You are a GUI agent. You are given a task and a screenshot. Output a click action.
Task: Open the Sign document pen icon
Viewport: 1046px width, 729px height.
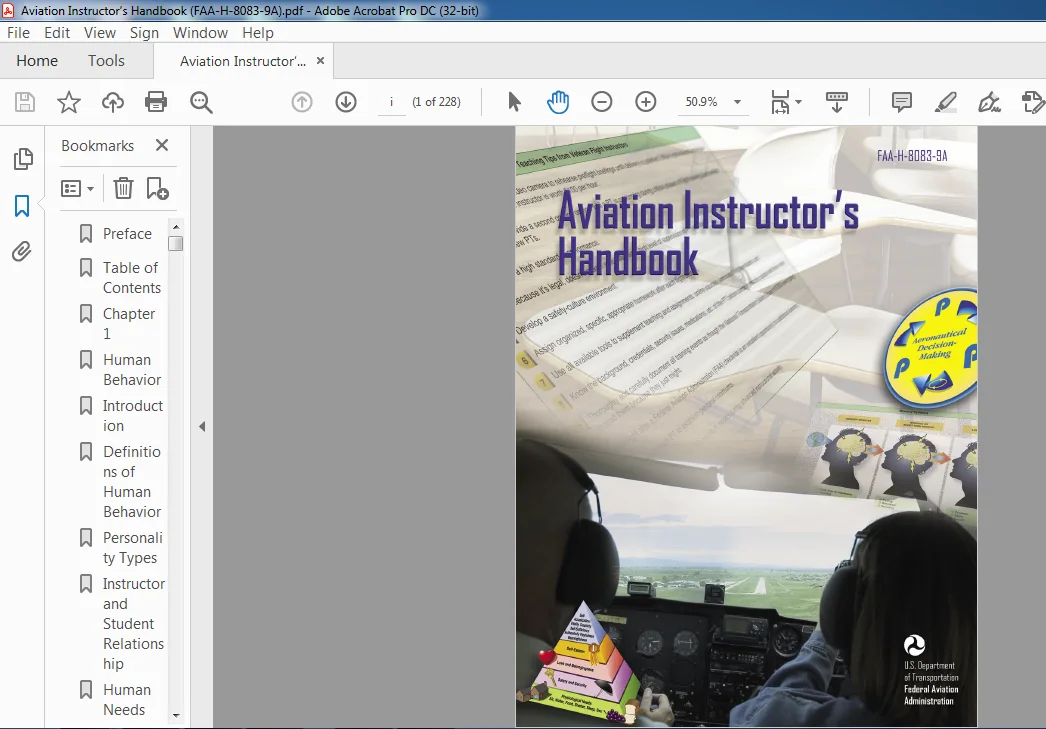click(989, 102)
